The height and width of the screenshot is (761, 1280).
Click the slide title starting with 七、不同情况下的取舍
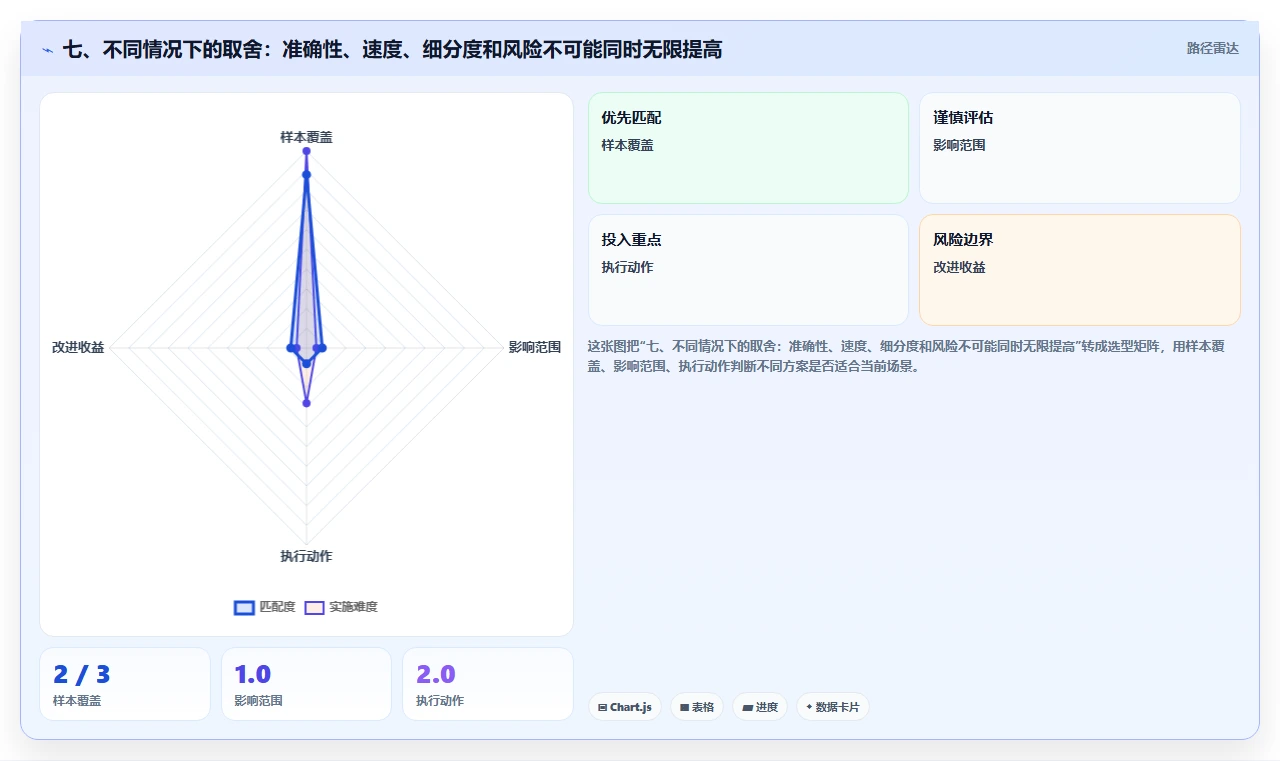(x=392, y=49)
